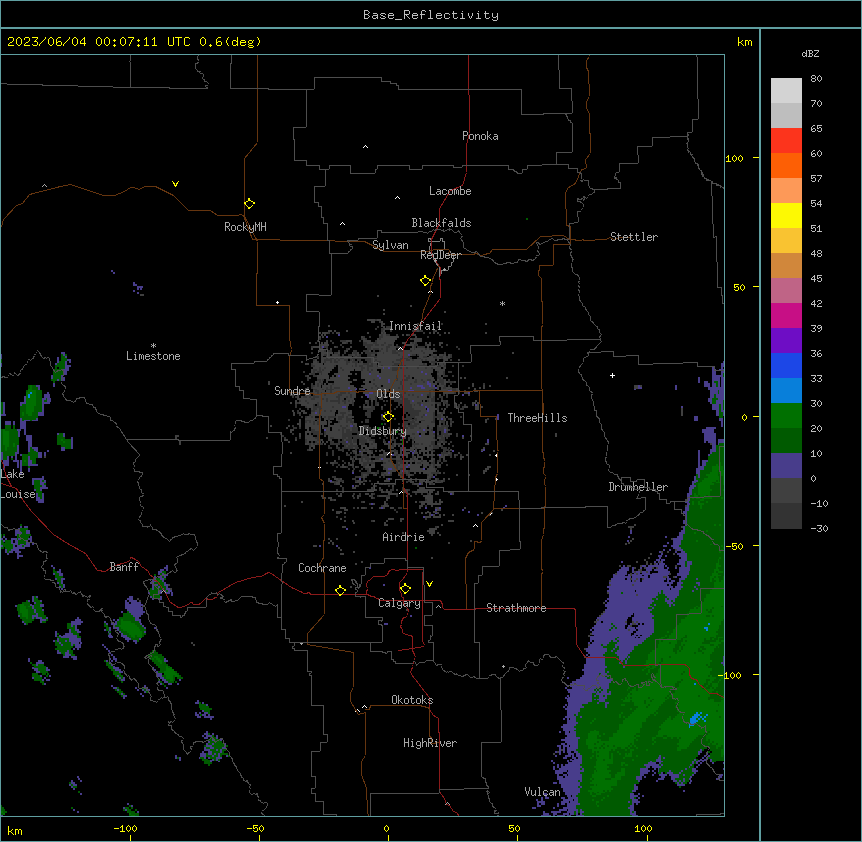Screen dimensions: 862x842
Task: Click the yellow diamond marker between Olds and Didsbury
Action: [388, 417]
